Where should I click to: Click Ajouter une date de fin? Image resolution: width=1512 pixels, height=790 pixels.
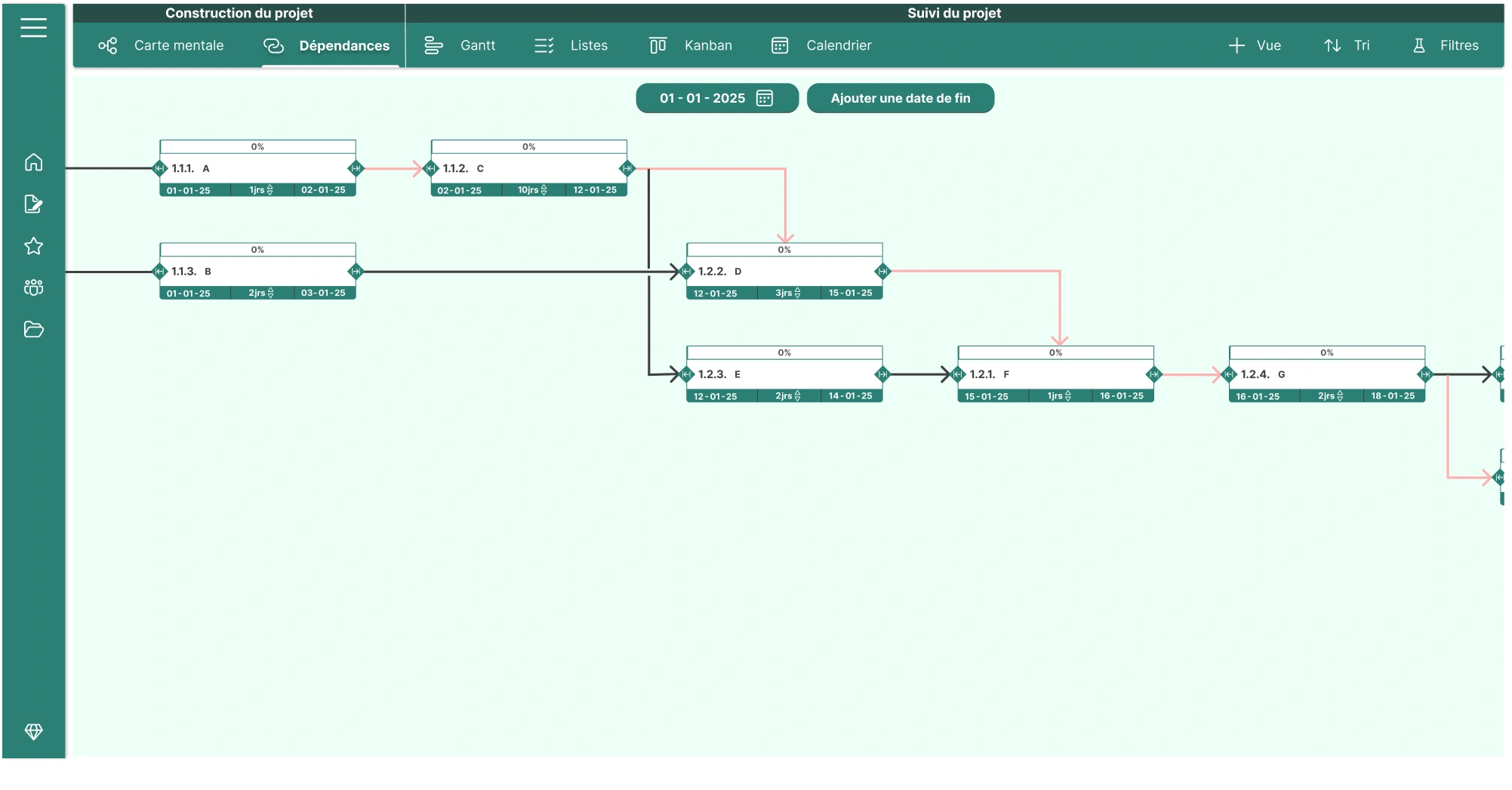901,98
